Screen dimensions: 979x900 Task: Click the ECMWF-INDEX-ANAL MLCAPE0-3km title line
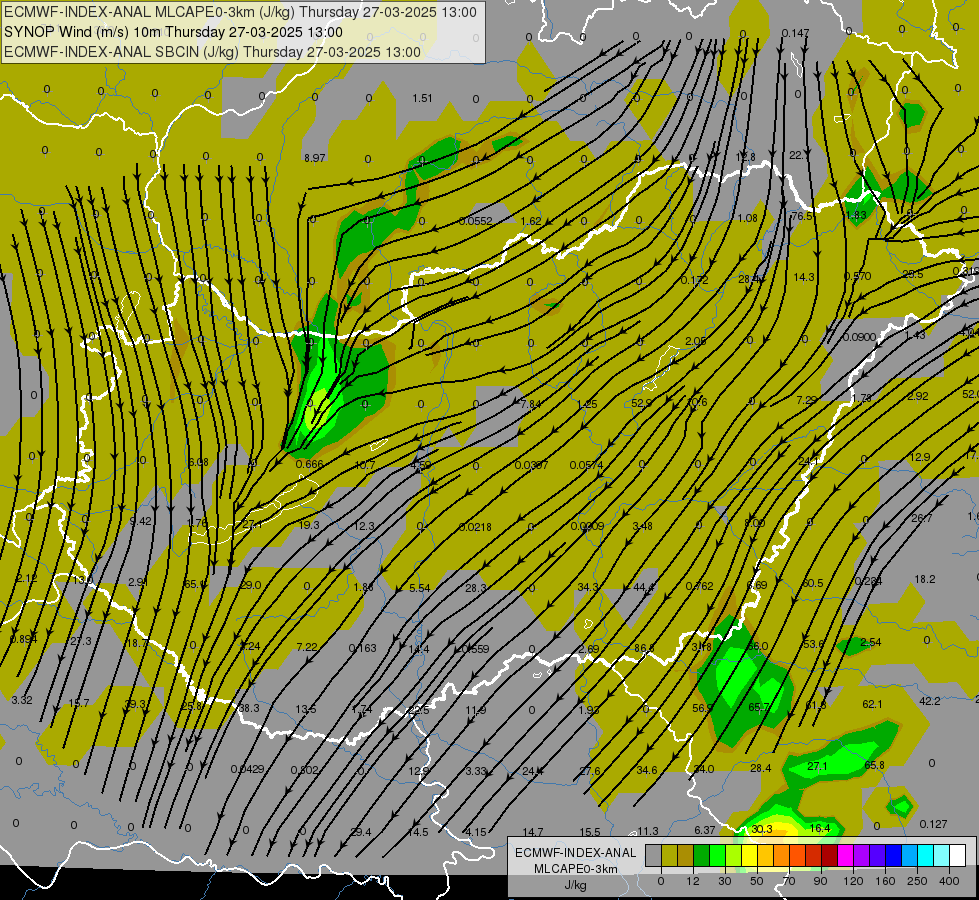click(240, 12)
